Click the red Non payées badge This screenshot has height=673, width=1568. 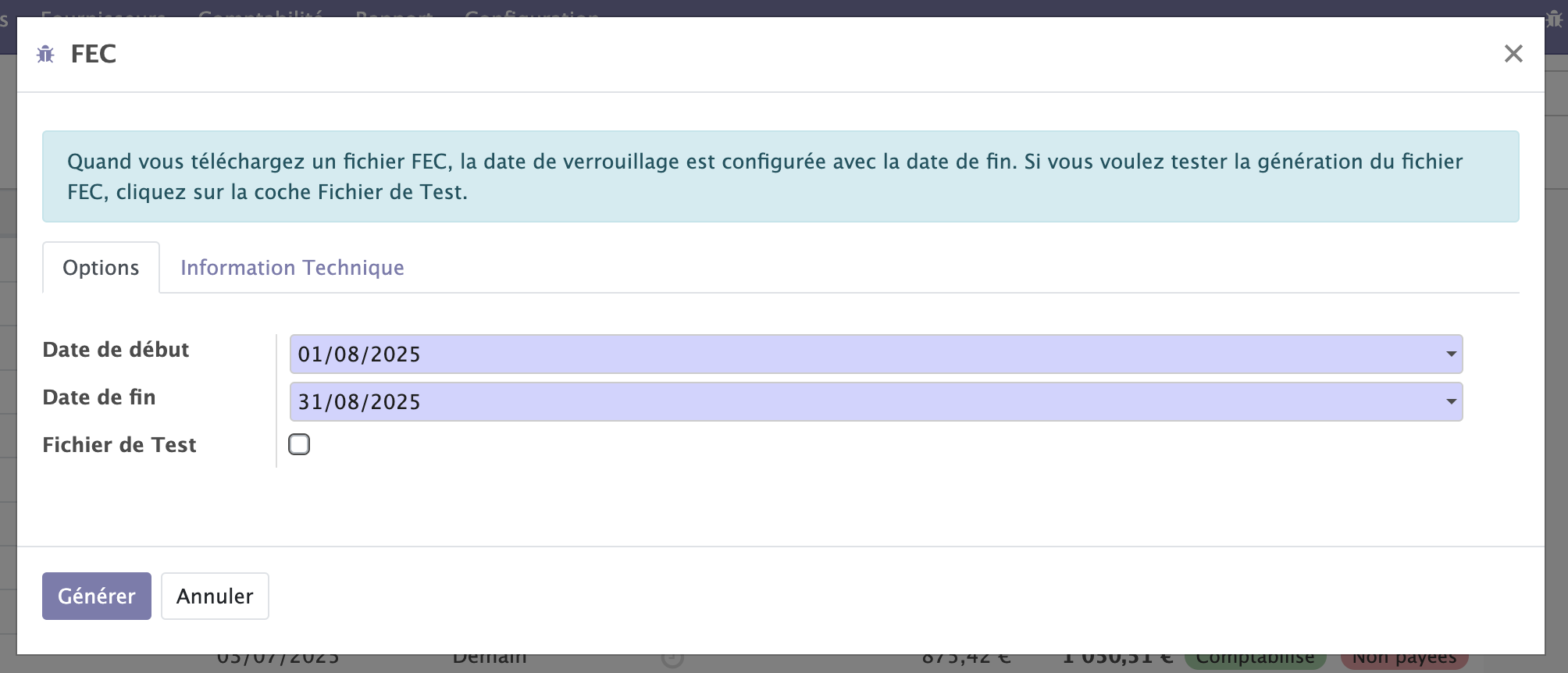pyautogui.click(x=1404, y=661)
